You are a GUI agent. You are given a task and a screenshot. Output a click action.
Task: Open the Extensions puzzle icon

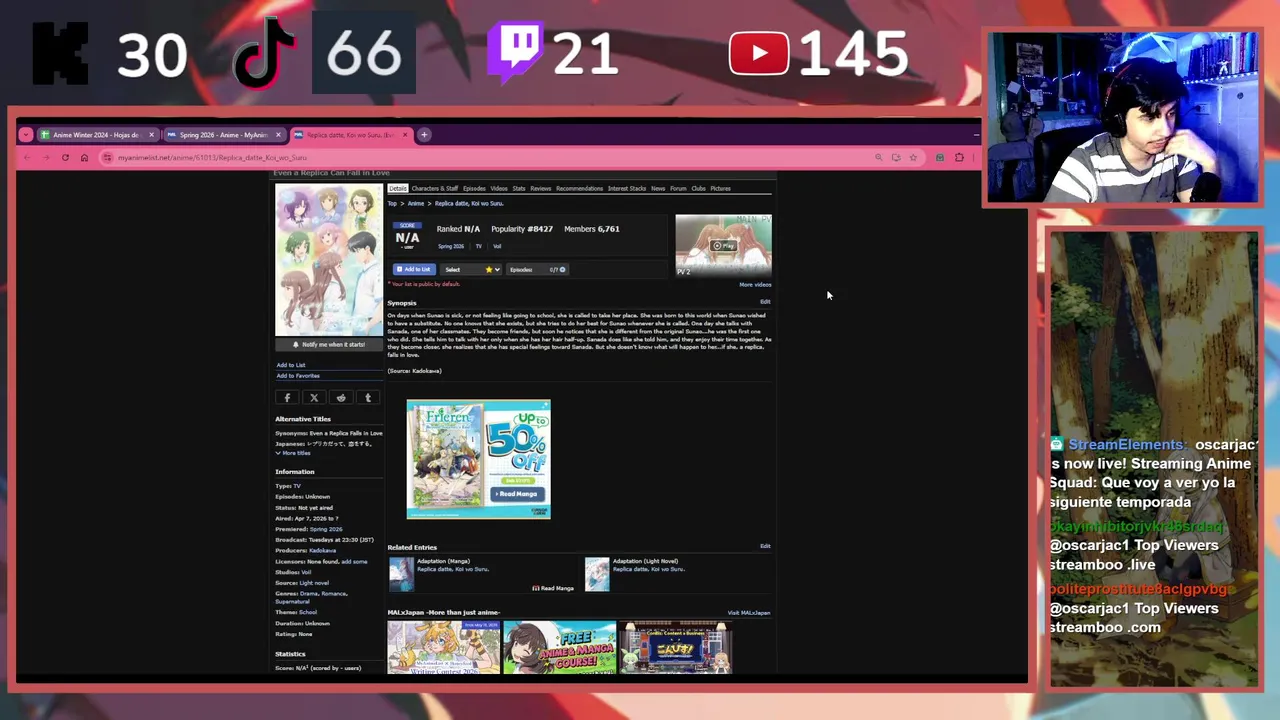(959, 157)
